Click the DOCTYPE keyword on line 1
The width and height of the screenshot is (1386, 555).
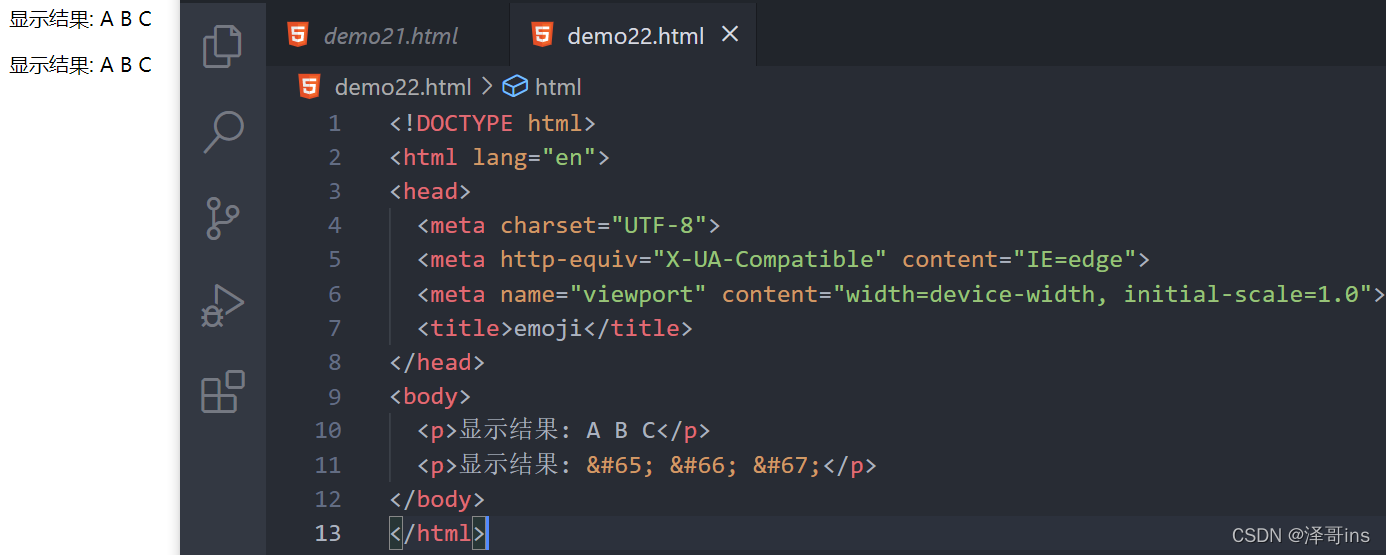pyautogui.click(x=464, y=124)
